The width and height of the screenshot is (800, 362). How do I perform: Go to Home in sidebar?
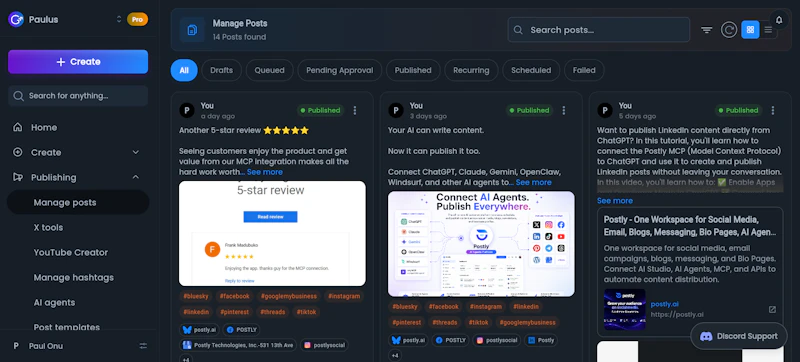pos(44,127)
